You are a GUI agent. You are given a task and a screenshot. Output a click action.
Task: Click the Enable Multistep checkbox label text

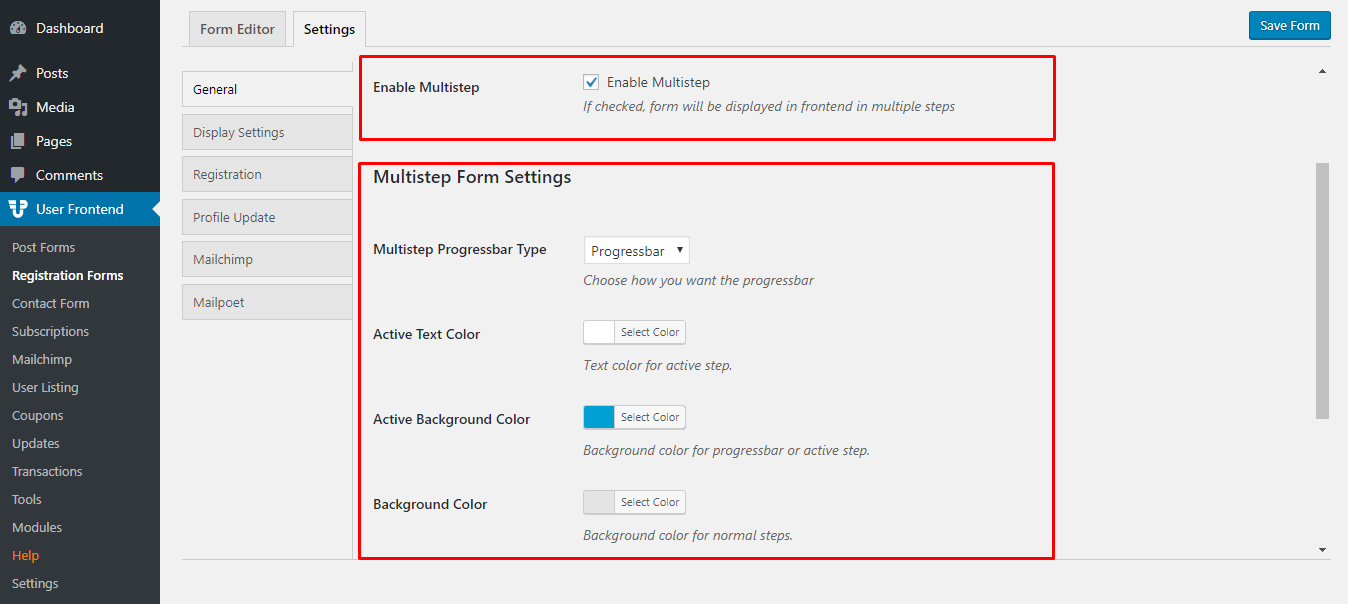coord(658,82)
